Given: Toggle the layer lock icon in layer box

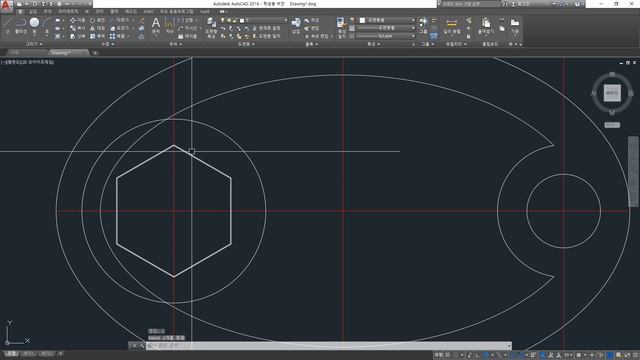Looking at the screenshot, I should [x=235, y=20].
